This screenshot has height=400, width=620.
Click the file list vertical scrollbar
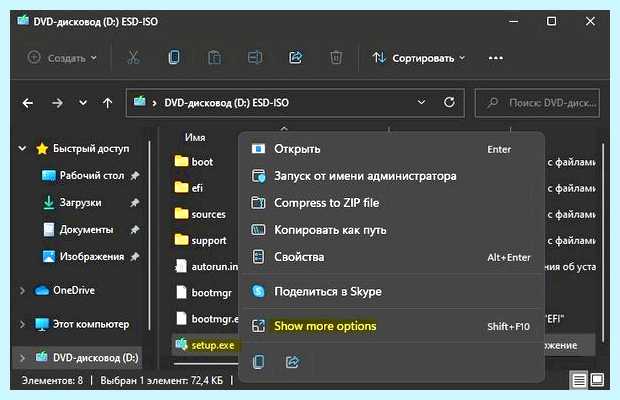tap(603, 243)
